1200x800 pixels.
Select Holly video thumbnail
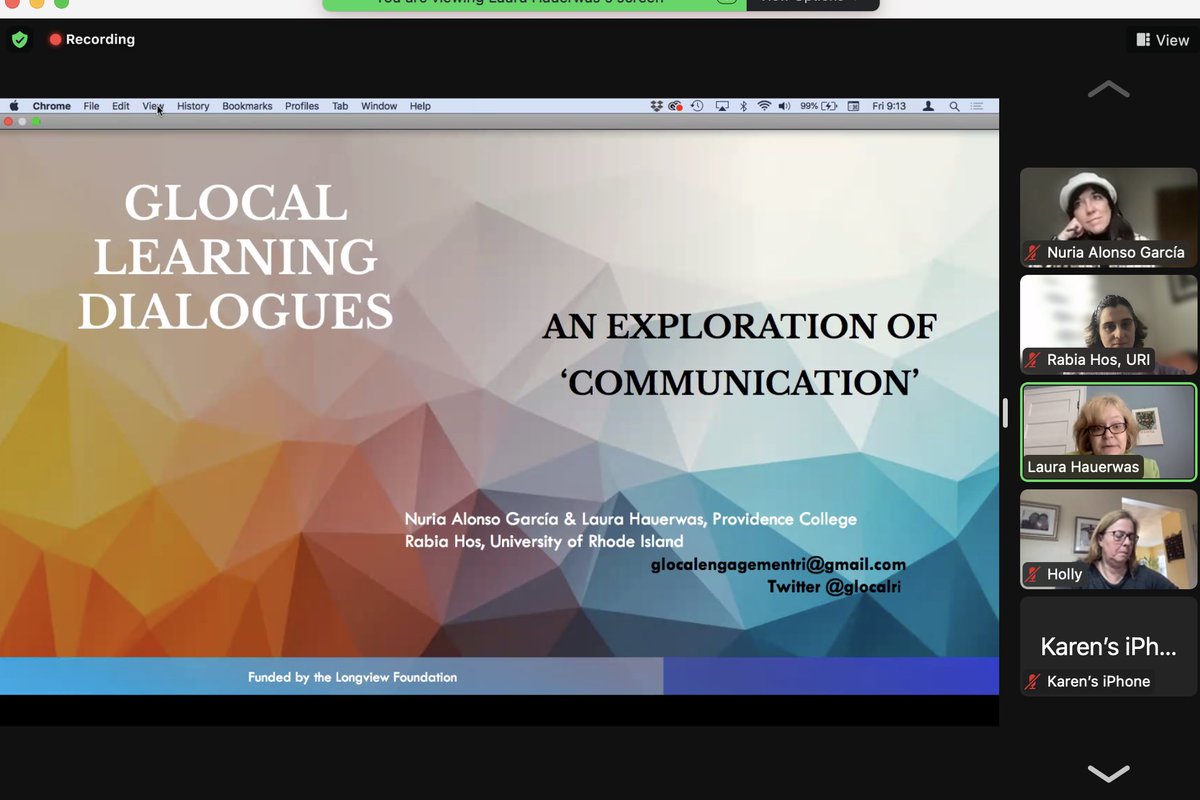1108,539
